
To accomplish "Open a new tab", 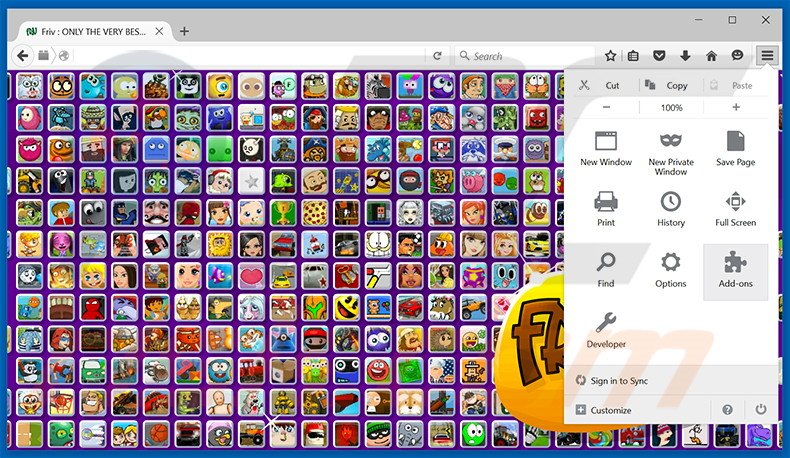I will pos(184,31).
